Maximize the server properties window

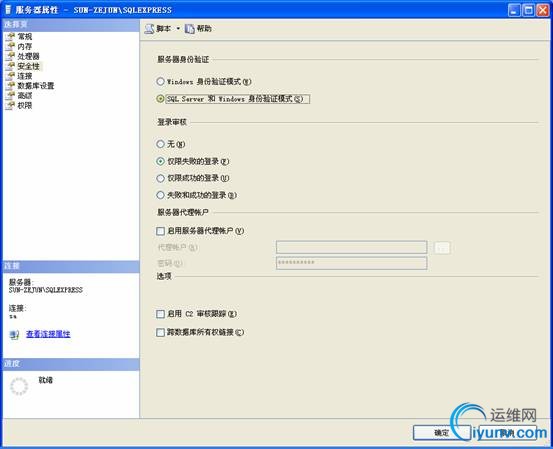(x=528, y=10)
